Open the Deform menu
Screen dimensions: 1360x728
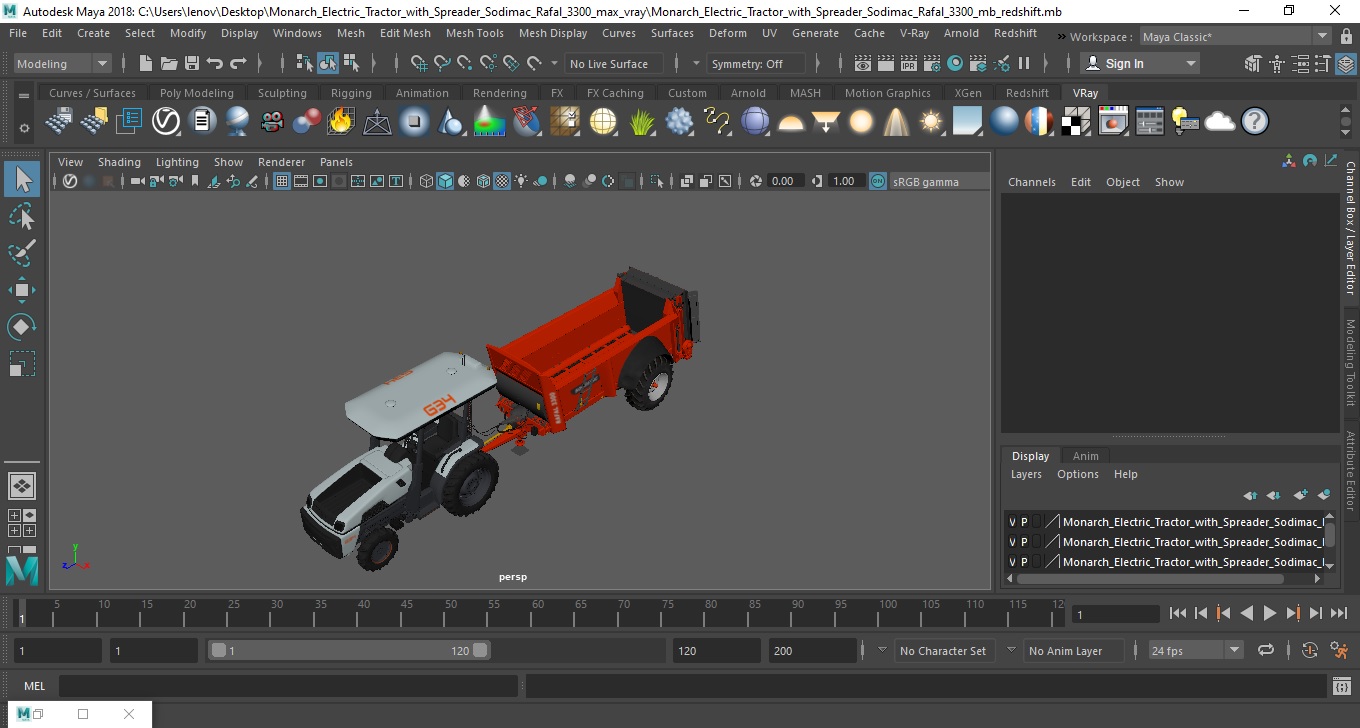pos(727,33)
